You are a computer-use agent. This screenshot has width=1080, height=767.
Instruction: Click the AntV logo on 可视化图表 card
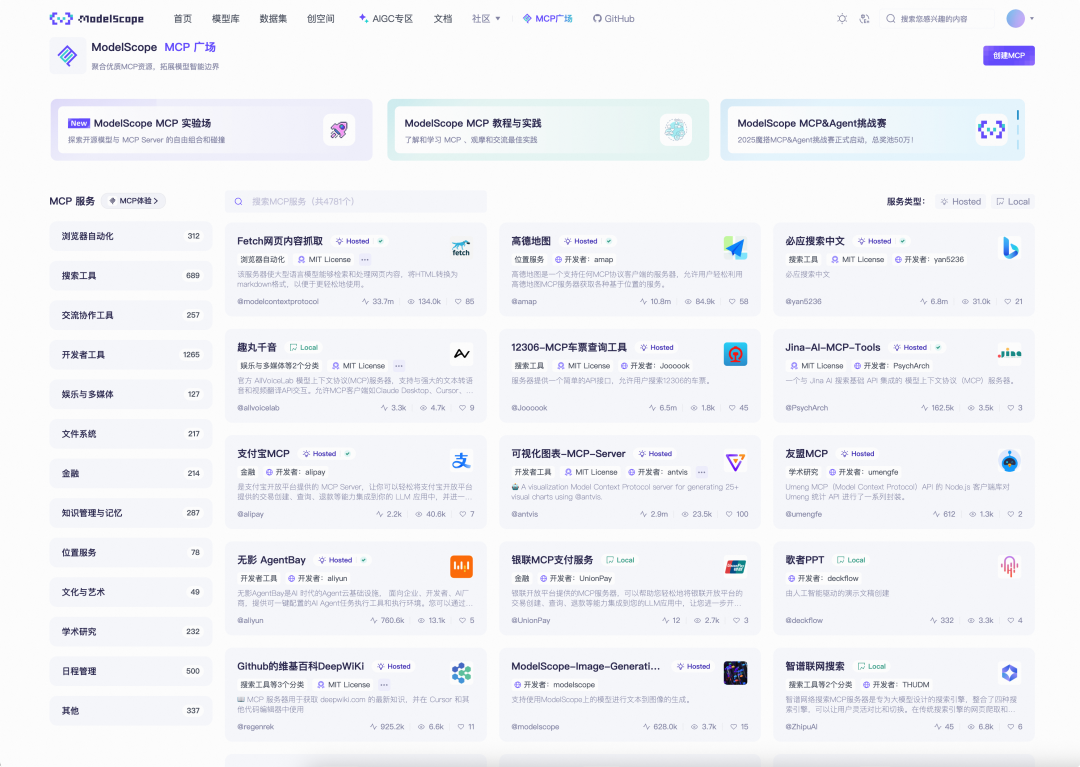tap(735, 461)
